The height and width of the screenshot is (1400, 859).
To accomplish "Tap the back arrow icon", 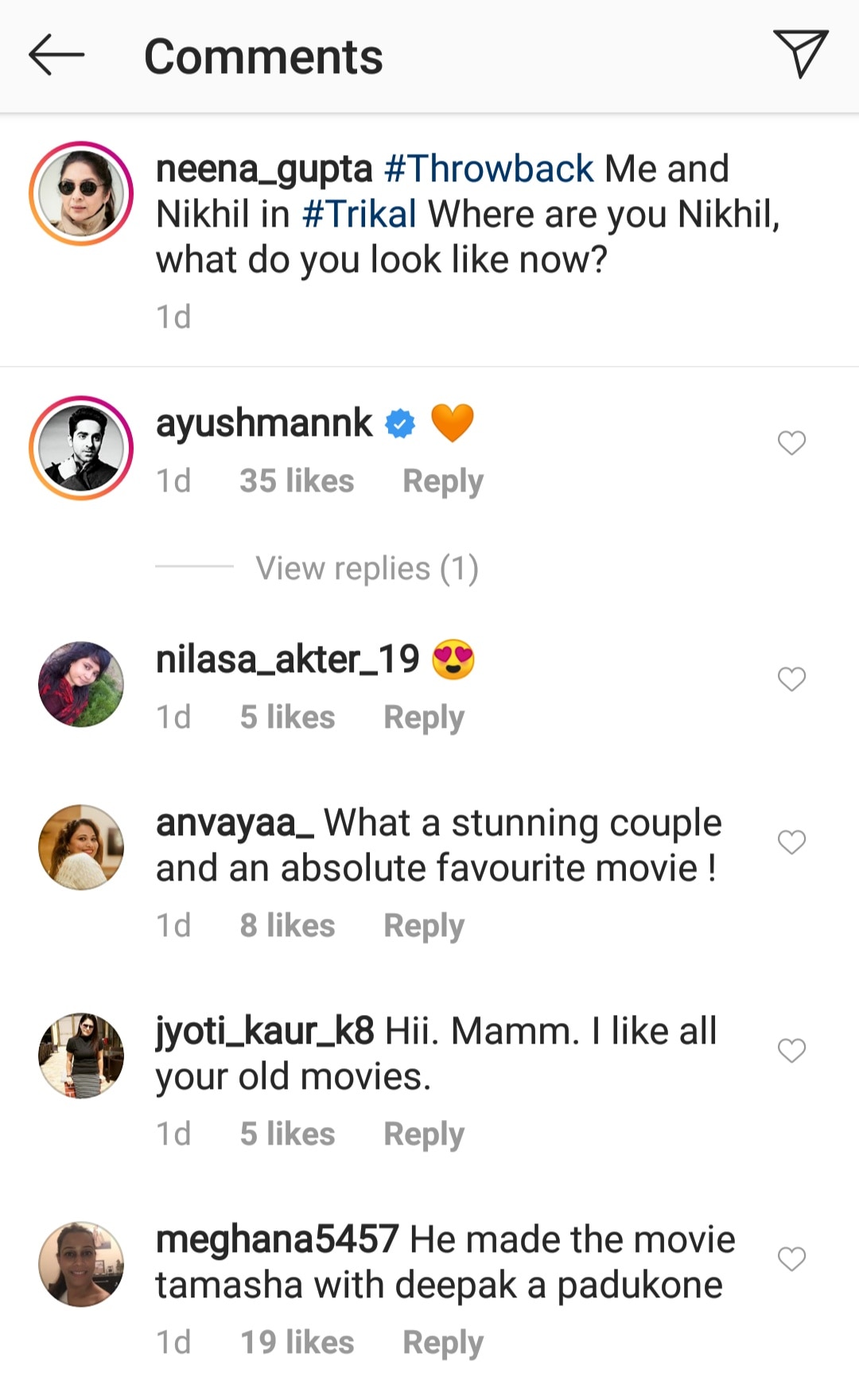I will 56,55.
